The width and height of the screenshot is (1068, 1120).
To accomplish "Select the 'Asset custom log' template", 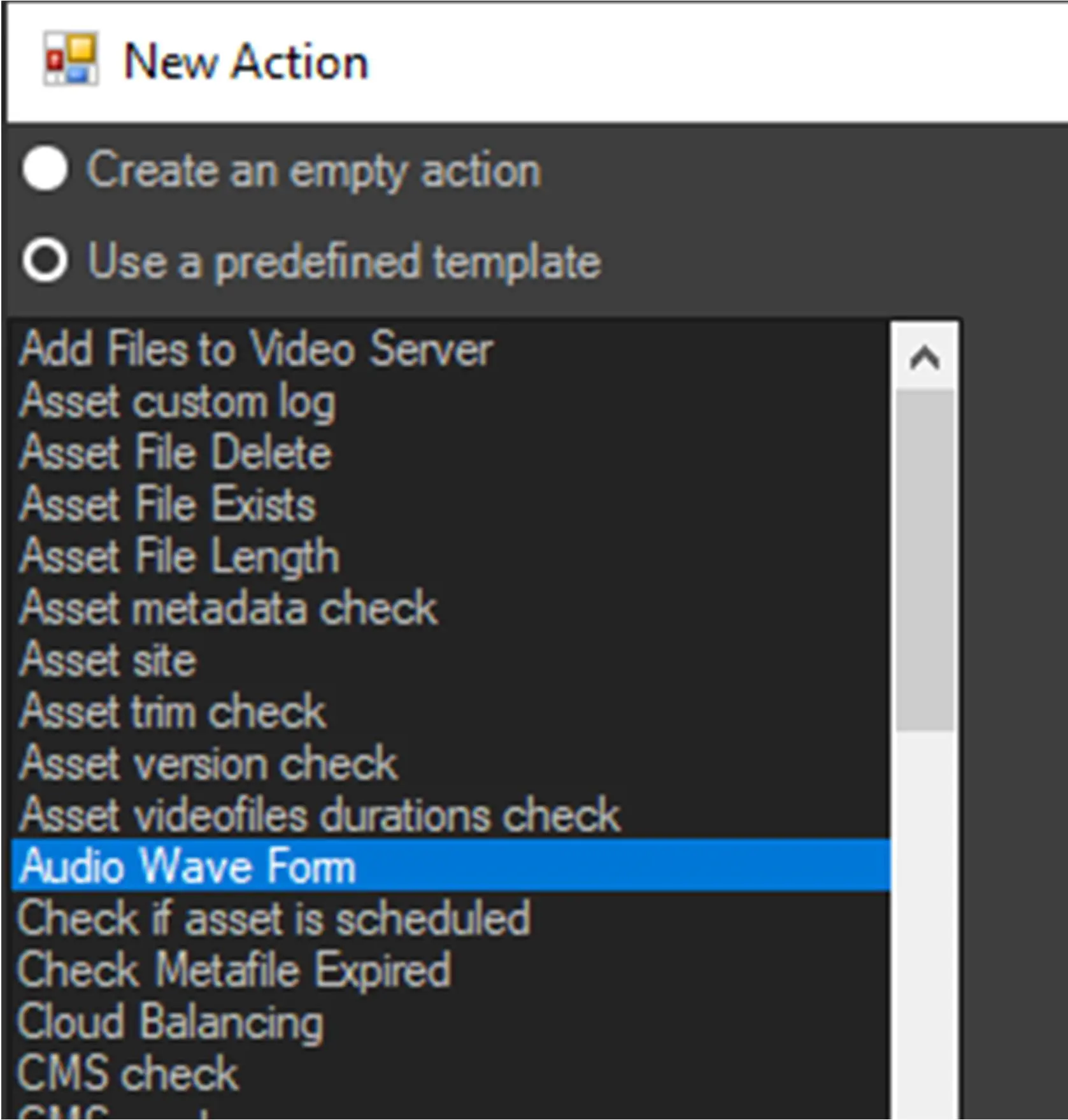I will pos(178,401).
